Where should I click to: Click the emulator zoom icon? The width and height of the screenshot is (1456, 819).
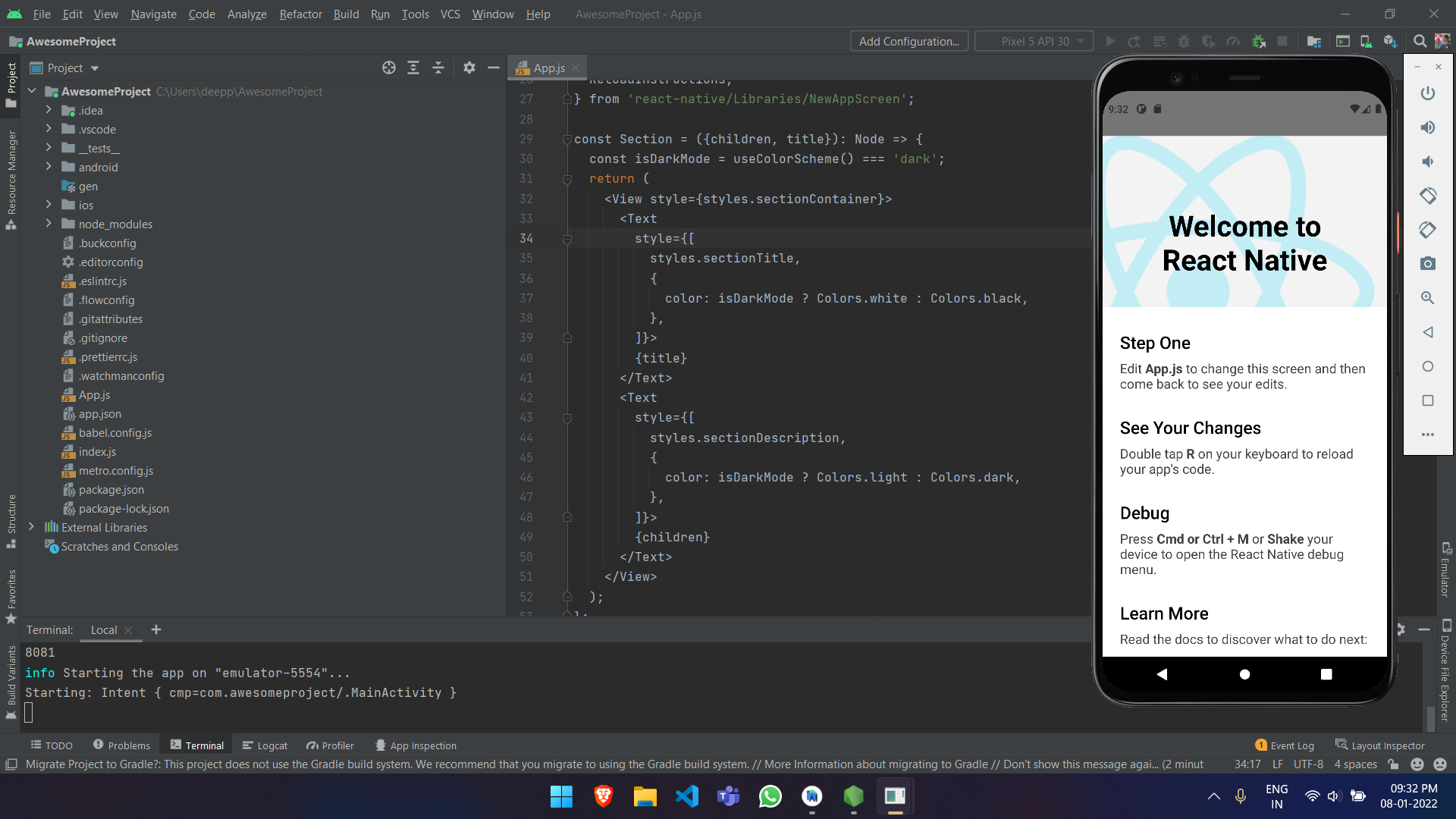click(1428, 298)
